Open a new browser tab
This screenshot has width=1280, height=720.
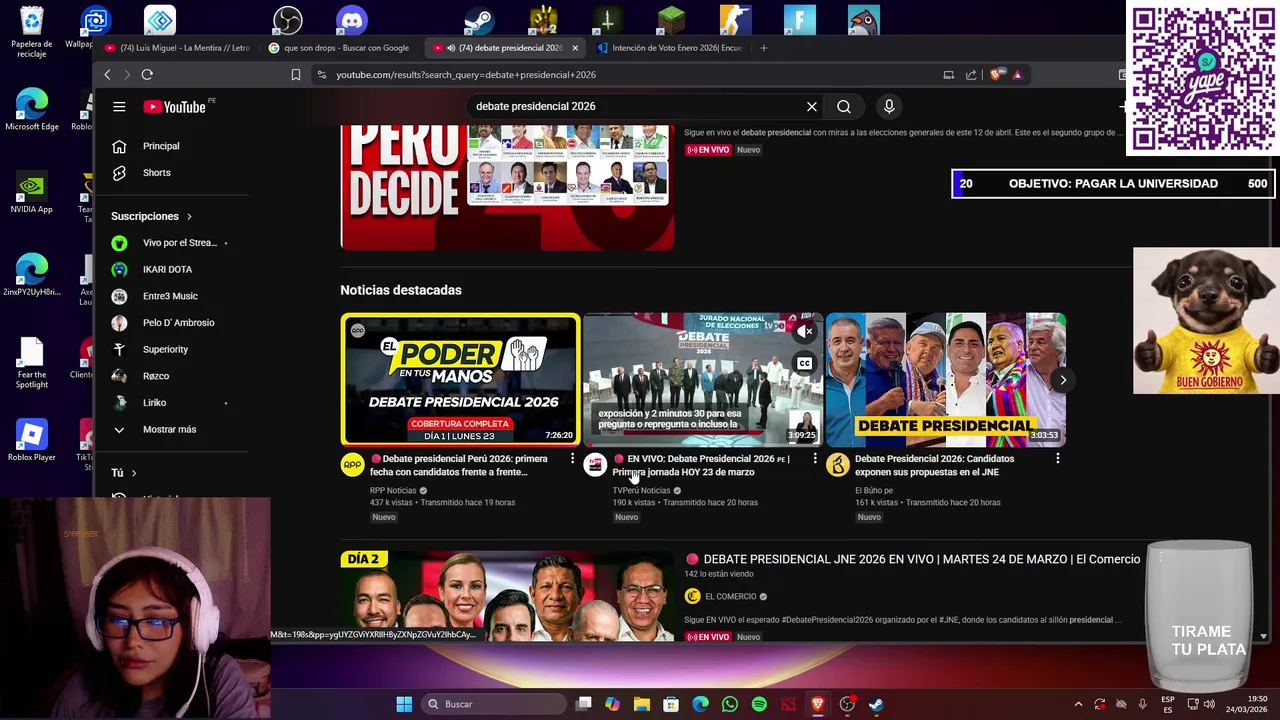tap(764, 48)
